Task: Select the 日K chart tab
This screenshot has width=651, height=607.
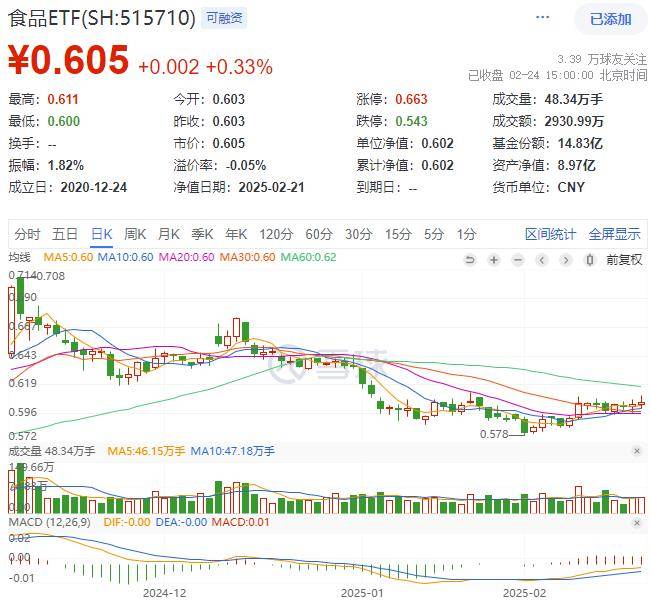Action: (x=102, y=234)
